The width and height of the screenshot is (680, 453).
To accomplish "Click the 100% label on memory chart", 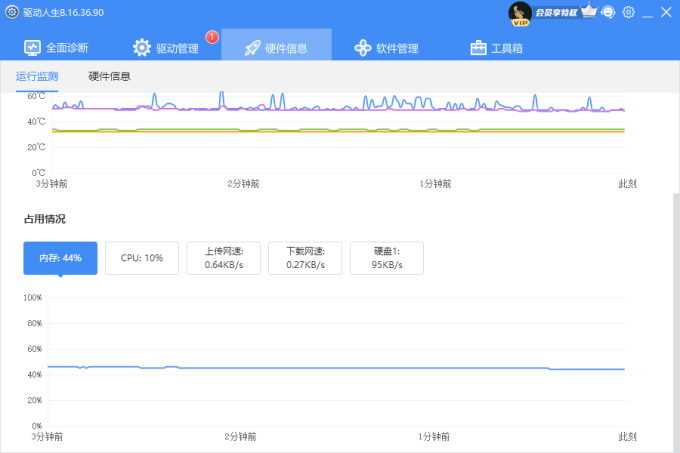I will click(33, 298).
